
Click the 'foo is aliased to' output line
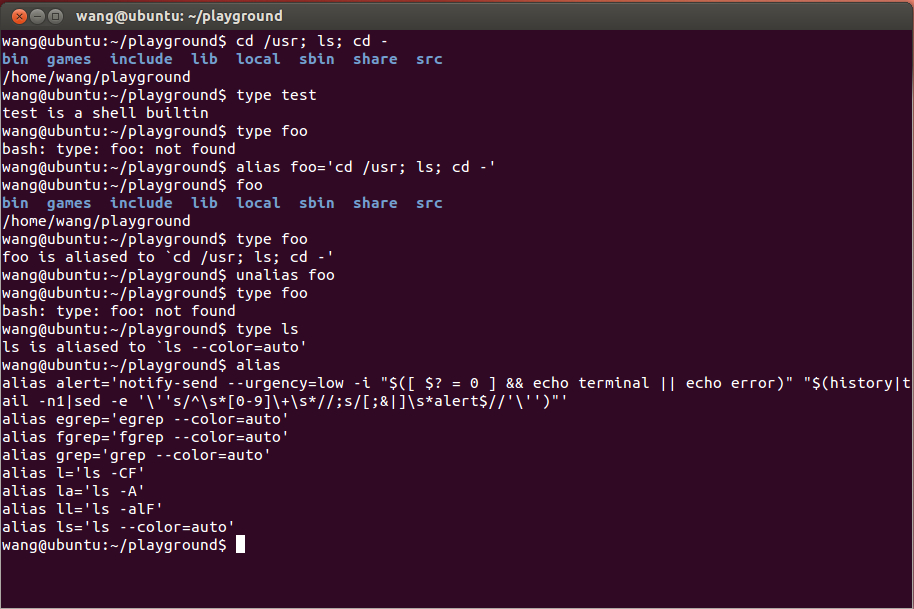(x=168, y=257)
